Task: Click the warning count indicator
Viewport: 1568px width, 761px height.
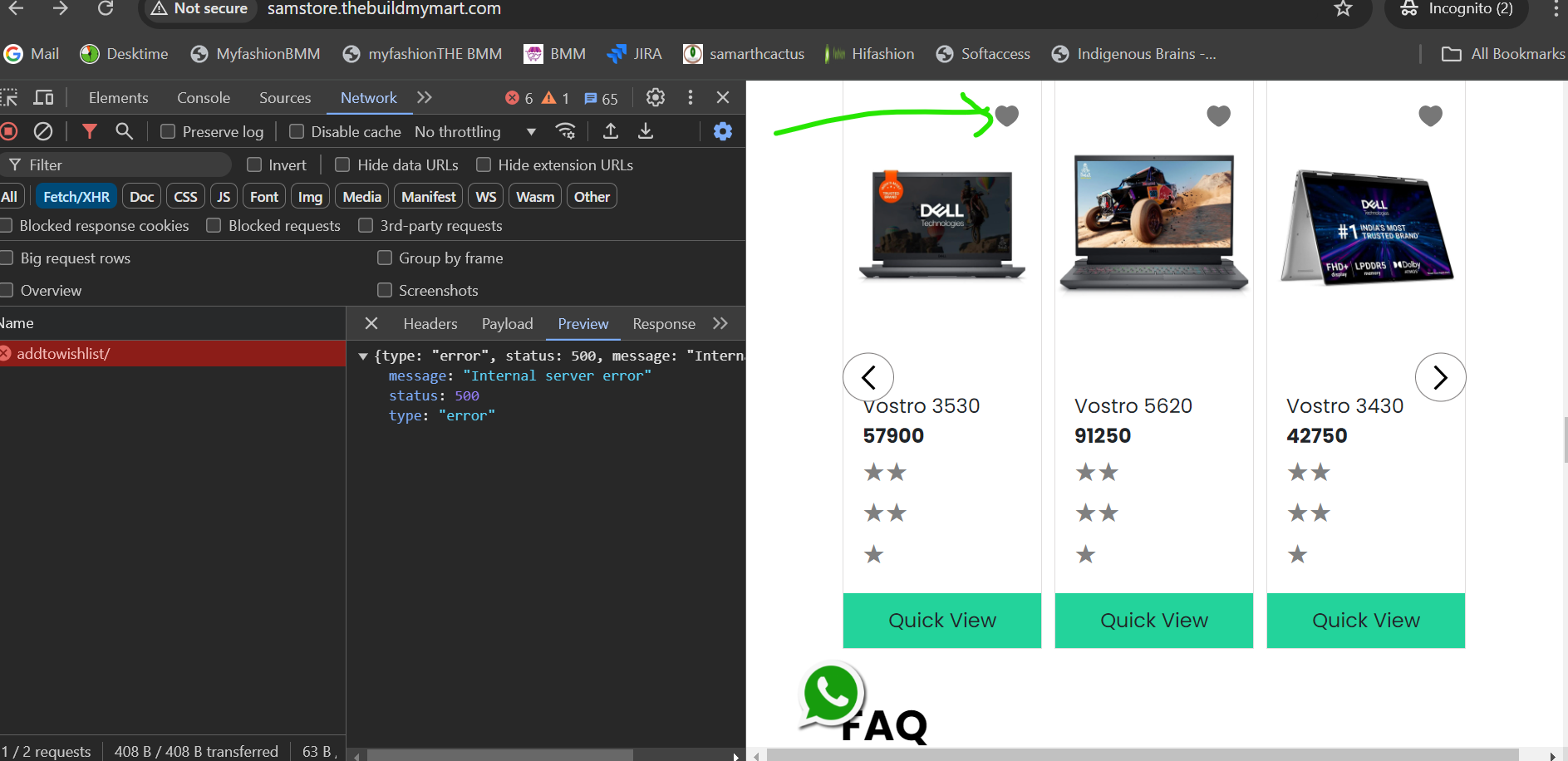Action: pos(556,98)
